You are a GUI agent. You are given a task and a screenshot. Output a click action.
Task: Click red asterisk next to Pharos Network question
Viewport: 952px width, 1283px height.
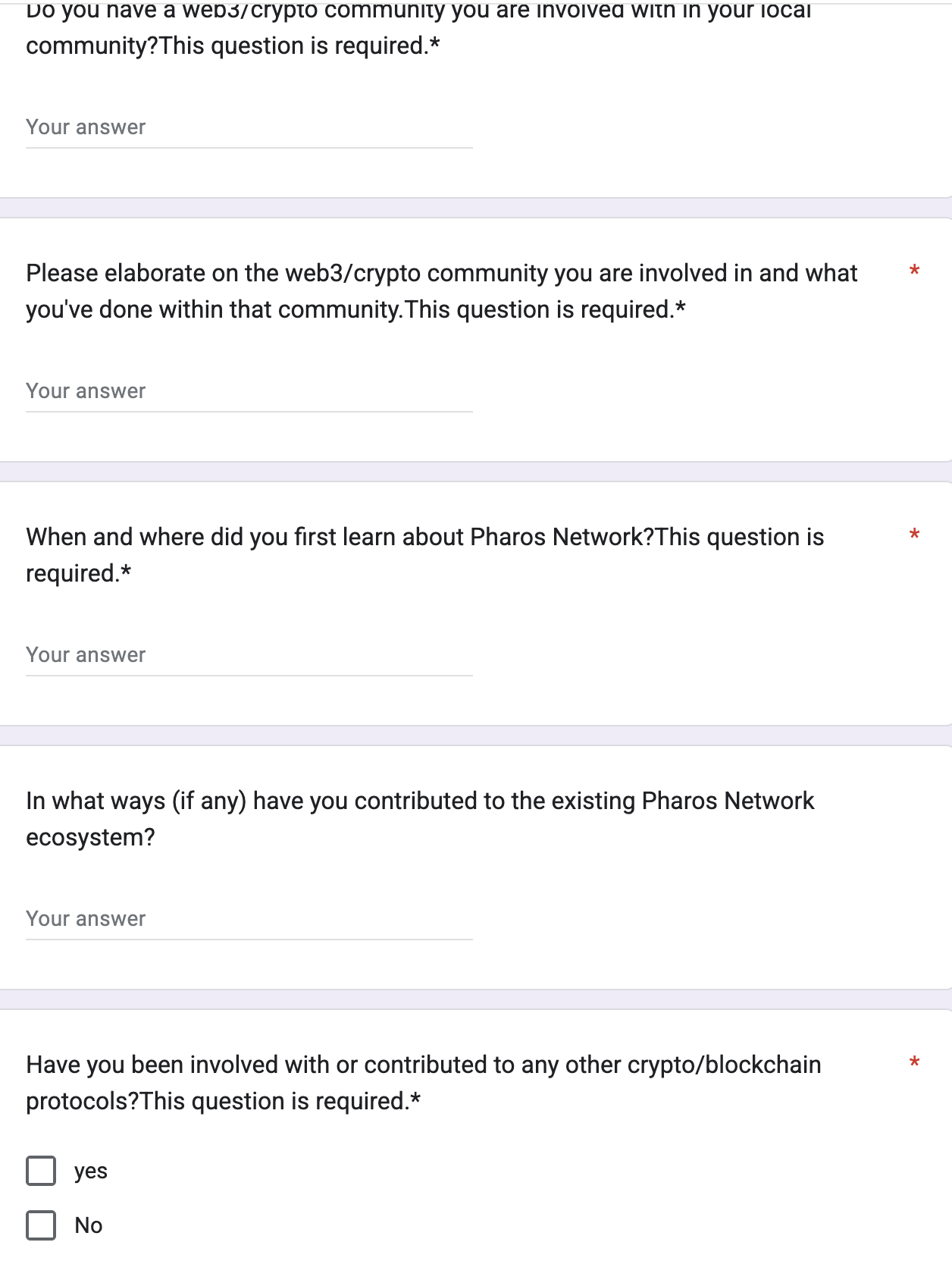click(914, 535)
